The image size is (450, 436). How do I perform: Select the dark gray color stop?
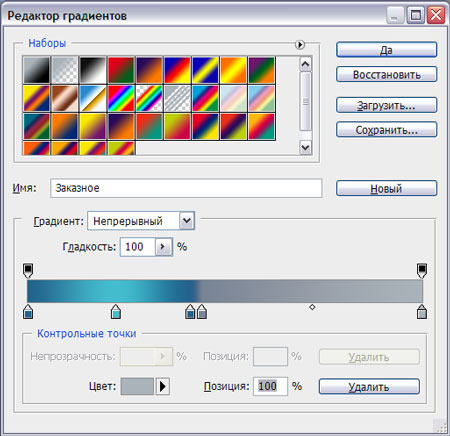pyautogui.click(x=202, y=312)
